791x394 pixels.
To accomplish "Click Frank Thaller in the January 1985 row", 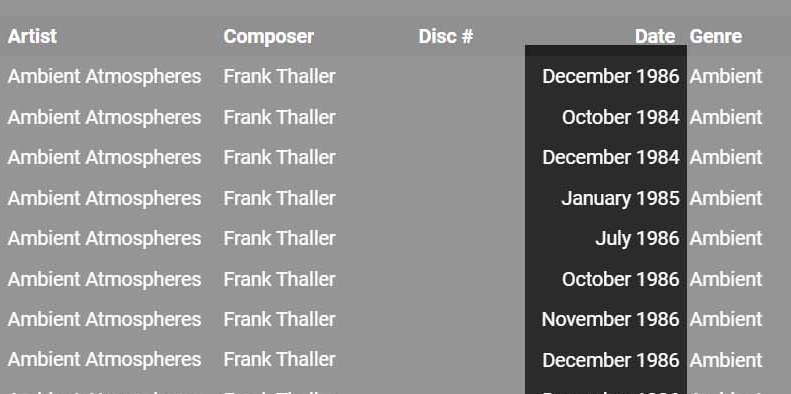I will tap(279, 198).
